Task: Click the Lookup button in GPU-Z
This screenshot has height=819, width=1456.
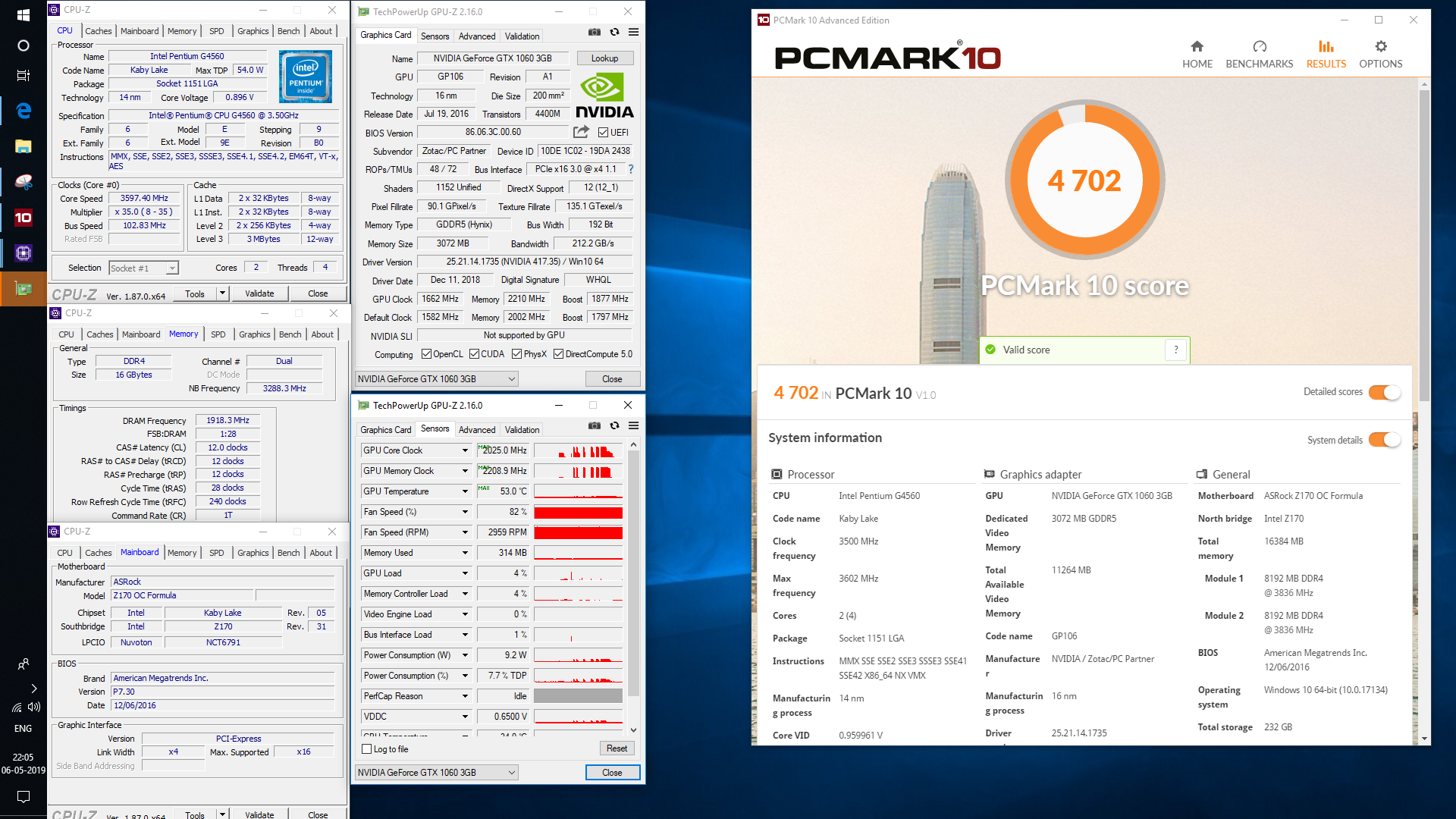Action: point(604,58)
